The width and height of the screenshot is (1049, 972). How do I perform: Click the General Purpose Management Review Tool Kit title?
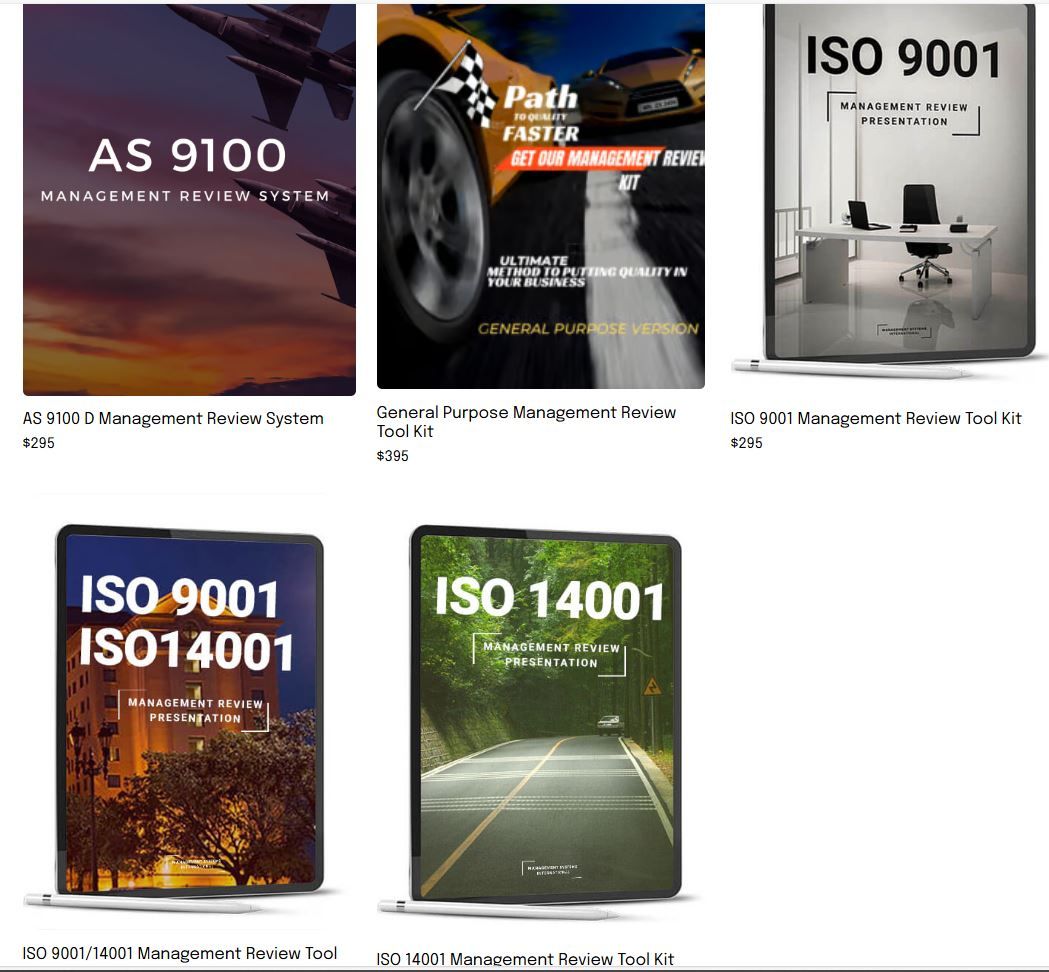[525, 422]
